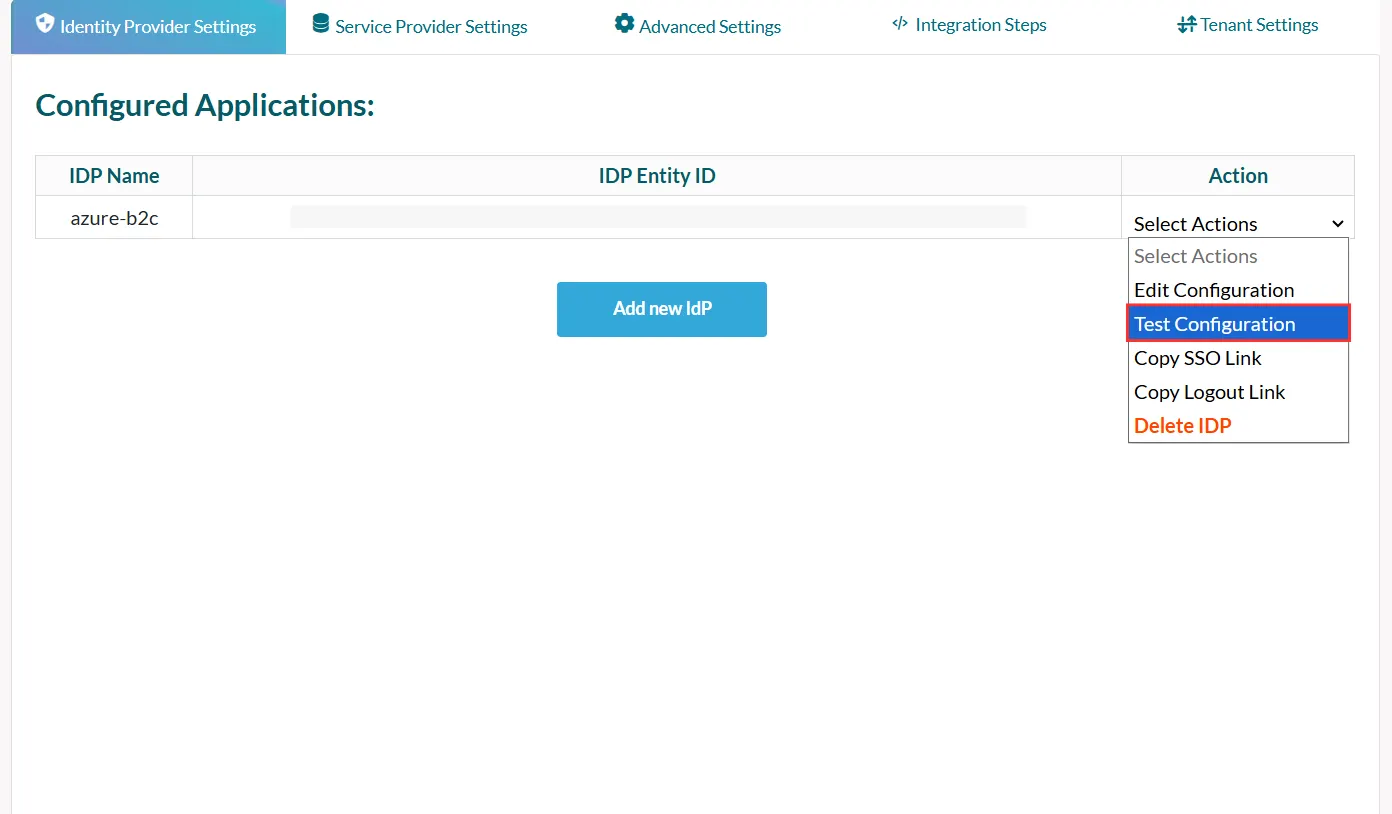1392x814 pixels.
Task: Click Delete IDP in the actions list
Action: [x=1182, y=425]
